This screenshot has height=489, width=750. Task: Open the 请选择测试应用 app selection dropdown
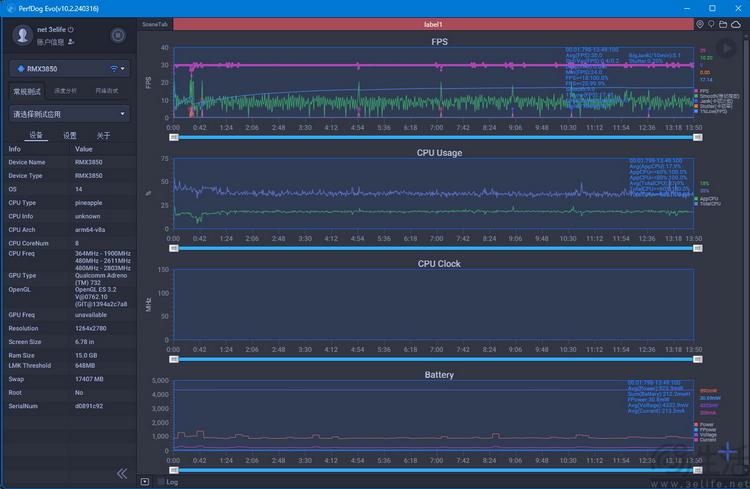(x=69, y=114)
